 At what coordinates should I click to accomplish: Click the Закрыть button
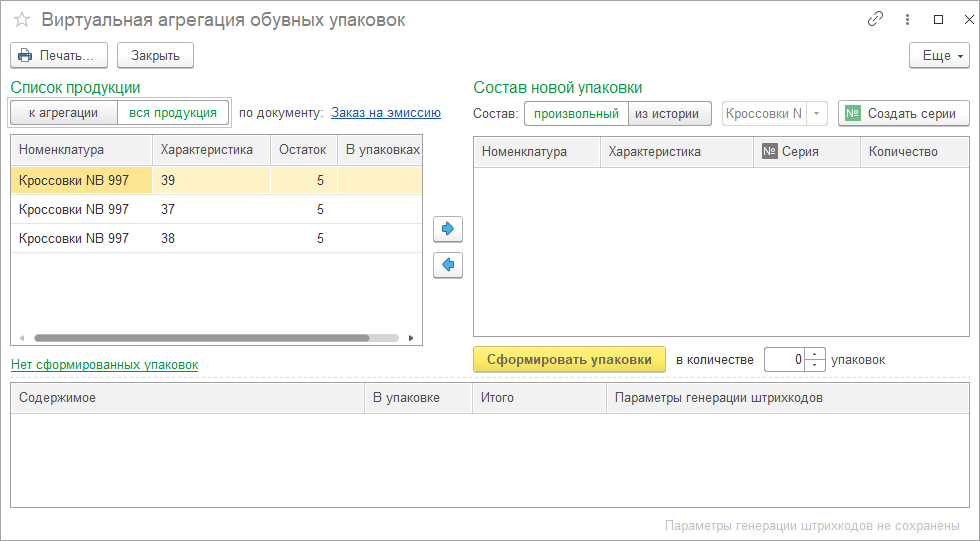coord(155,55)
